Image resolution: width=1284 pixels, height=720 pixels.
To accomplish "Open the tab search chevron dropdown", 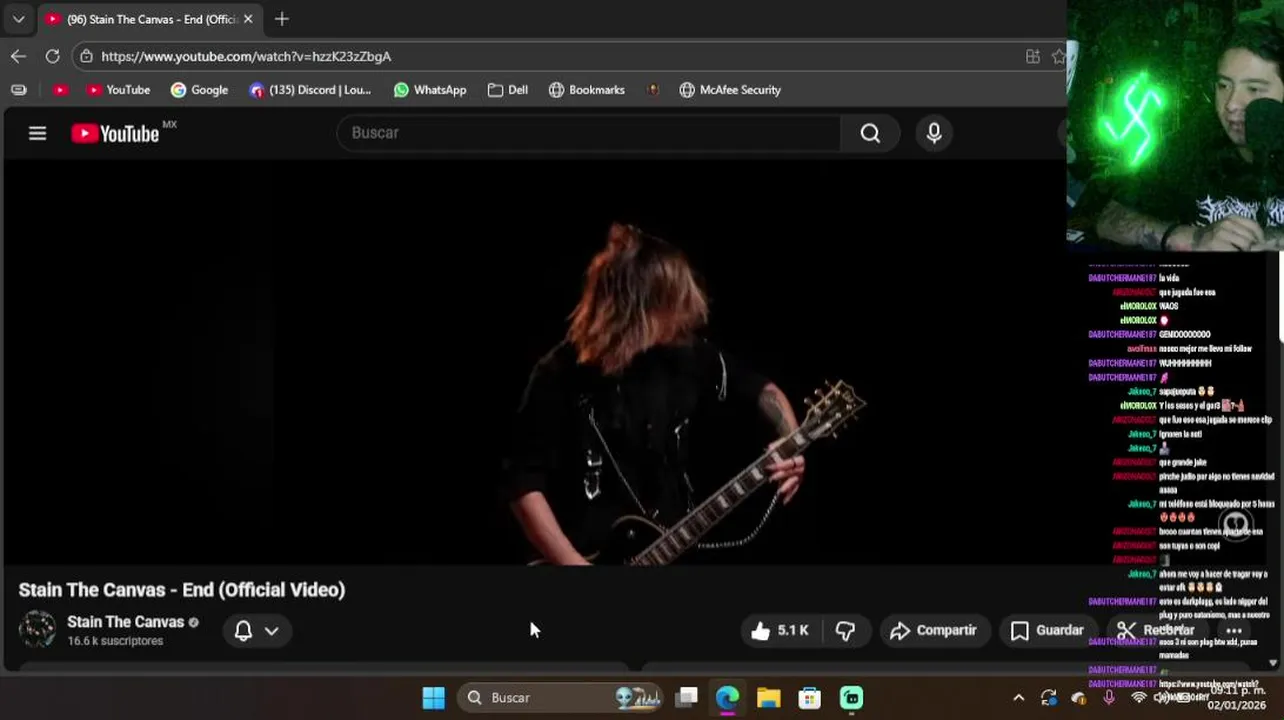I will click(x=18, y=19).
